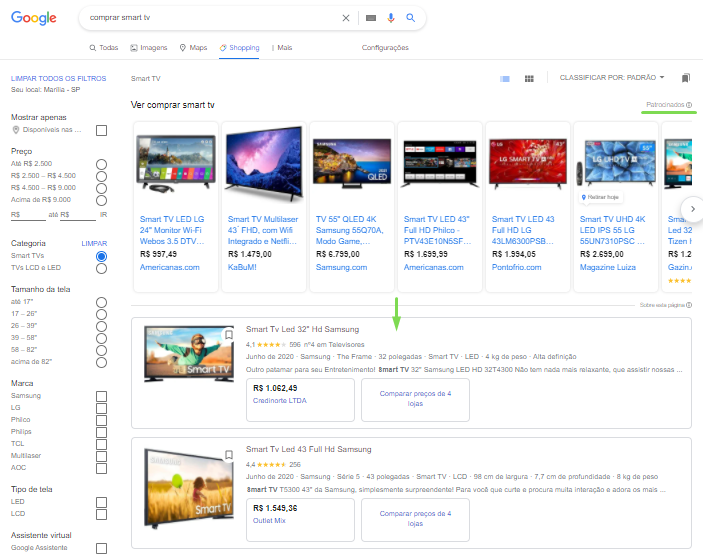Open the on-screen keyboard icon

tap(371, 18)
